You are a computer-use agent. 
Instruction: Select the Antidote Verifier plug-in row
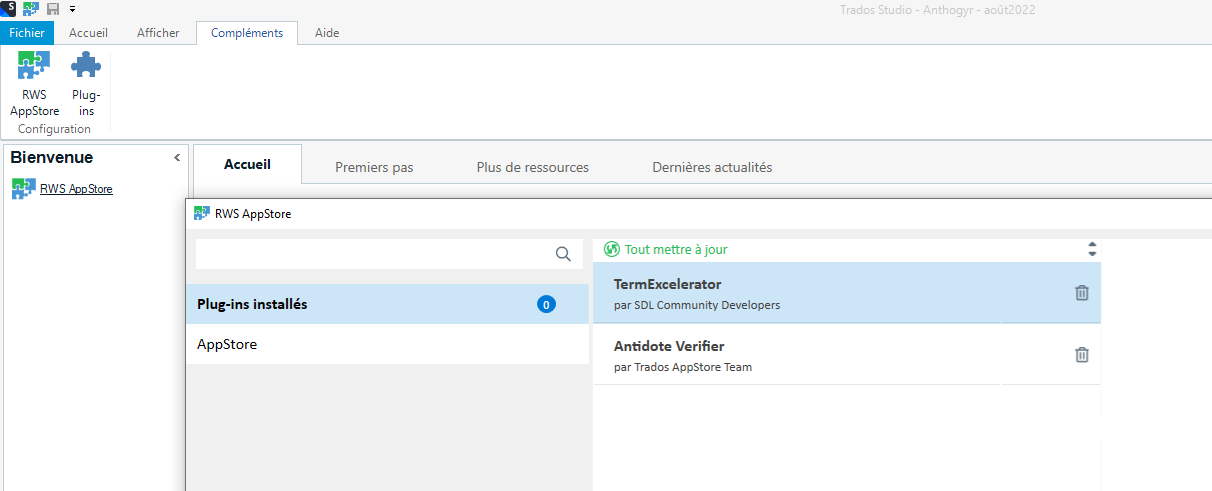click(x=847, y=355)
